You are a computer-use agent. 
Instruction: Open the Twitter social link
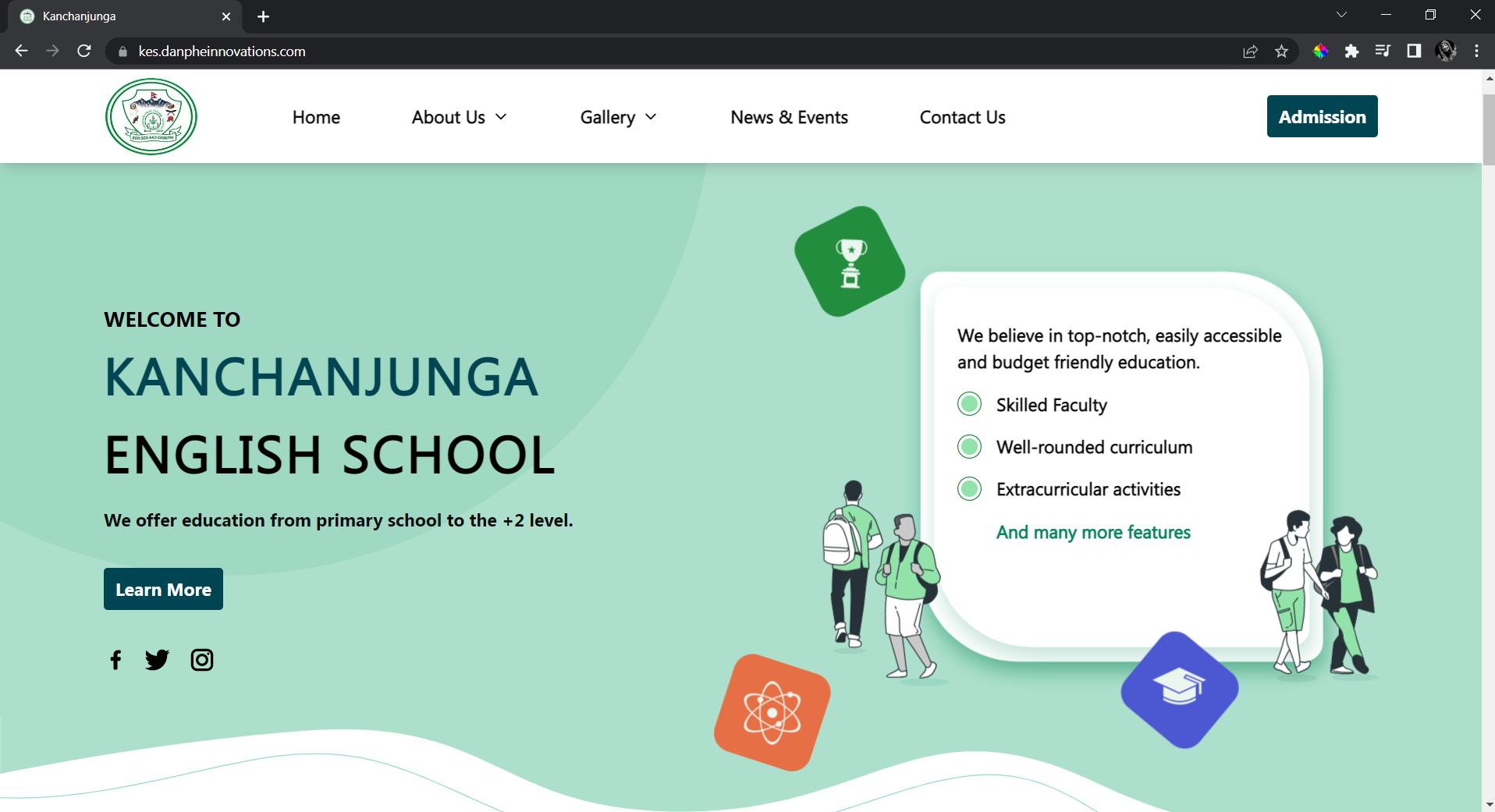[157, 660]
